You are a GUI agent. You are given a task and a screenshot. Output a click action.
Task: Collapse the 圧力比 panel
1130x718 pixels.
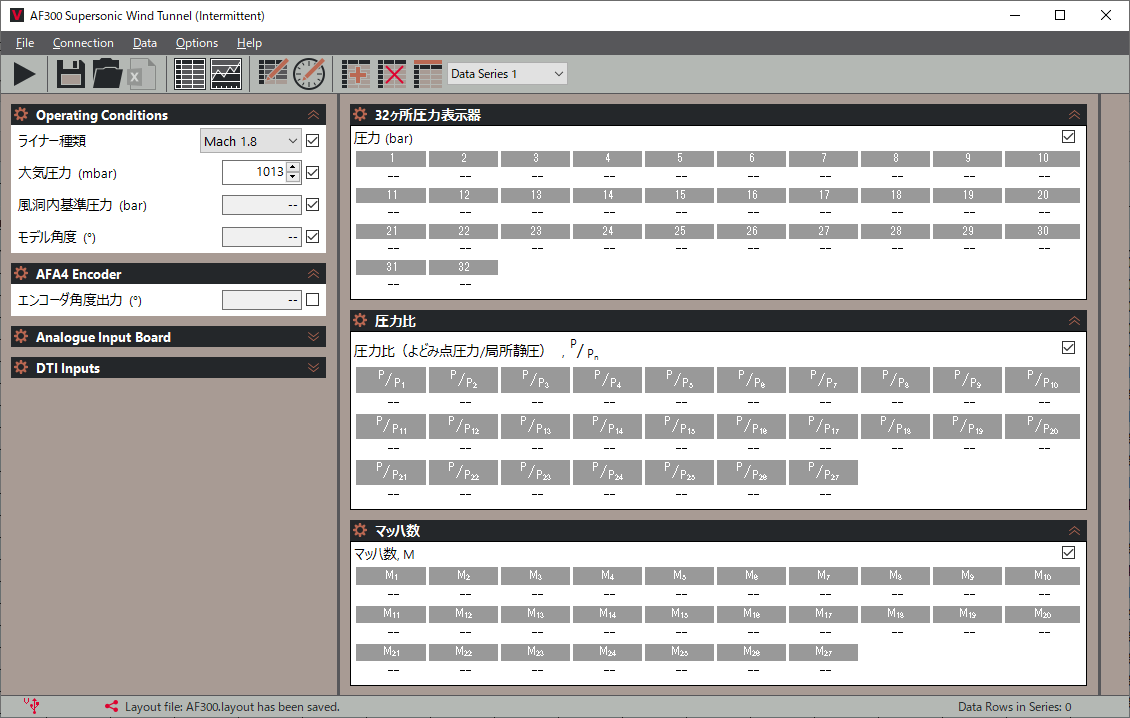tap(1074, 321)
